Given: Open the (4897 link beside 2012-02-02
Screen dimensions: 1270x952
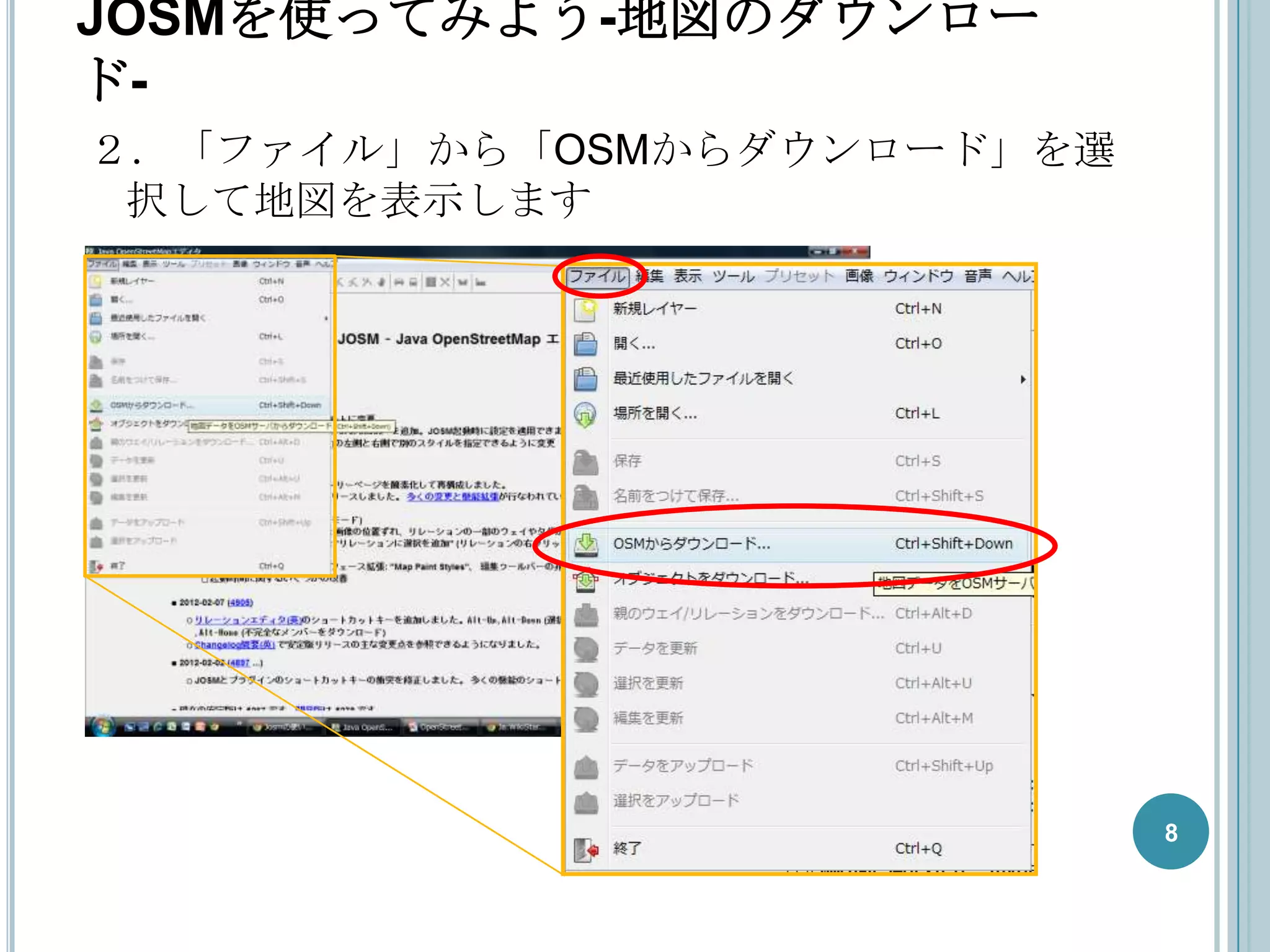Looking at the screenshot, I should 239,663.
